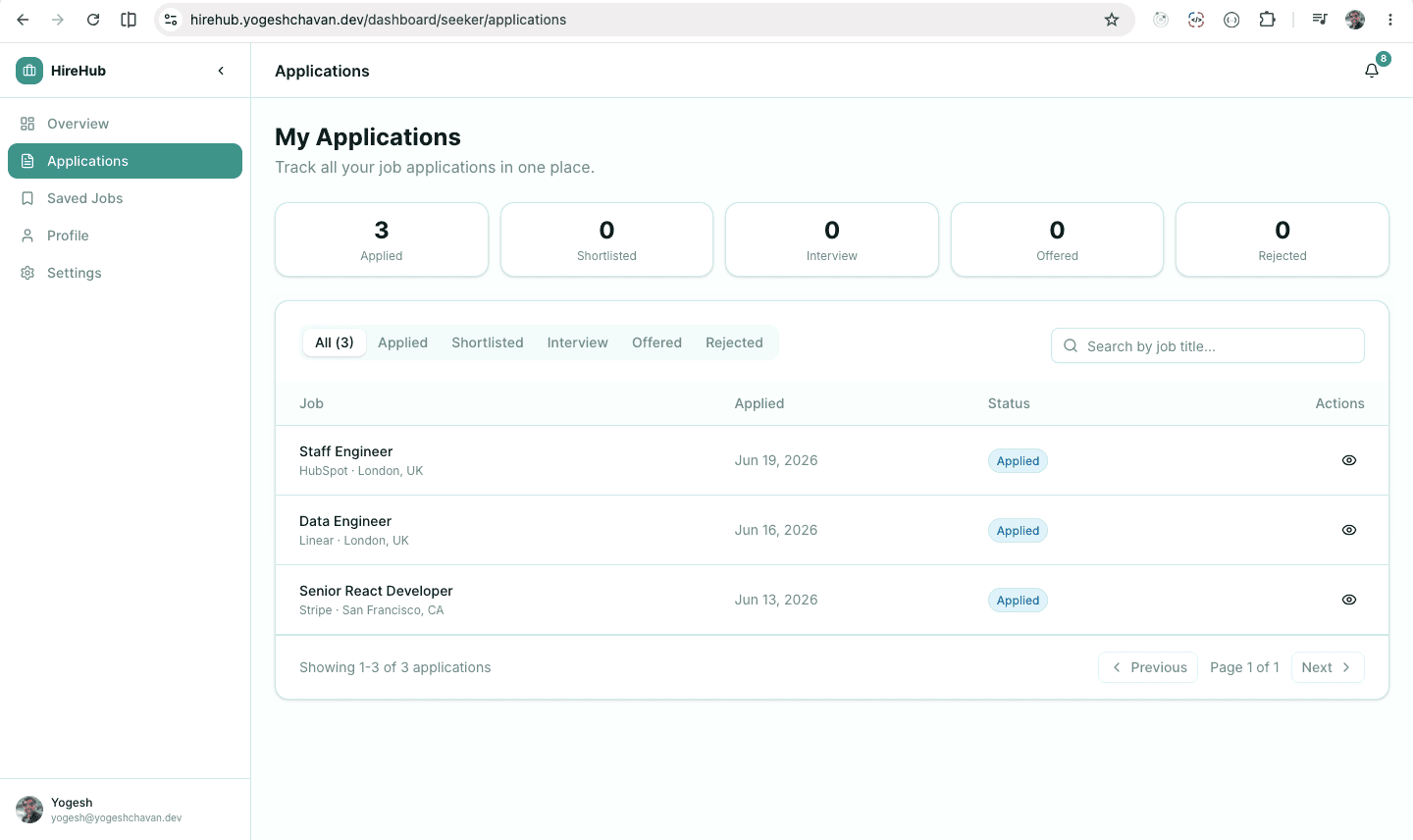The width and height of the screenshot is (1413, 840).
Task: Select the All (3) tab
Action: point(335,342)
